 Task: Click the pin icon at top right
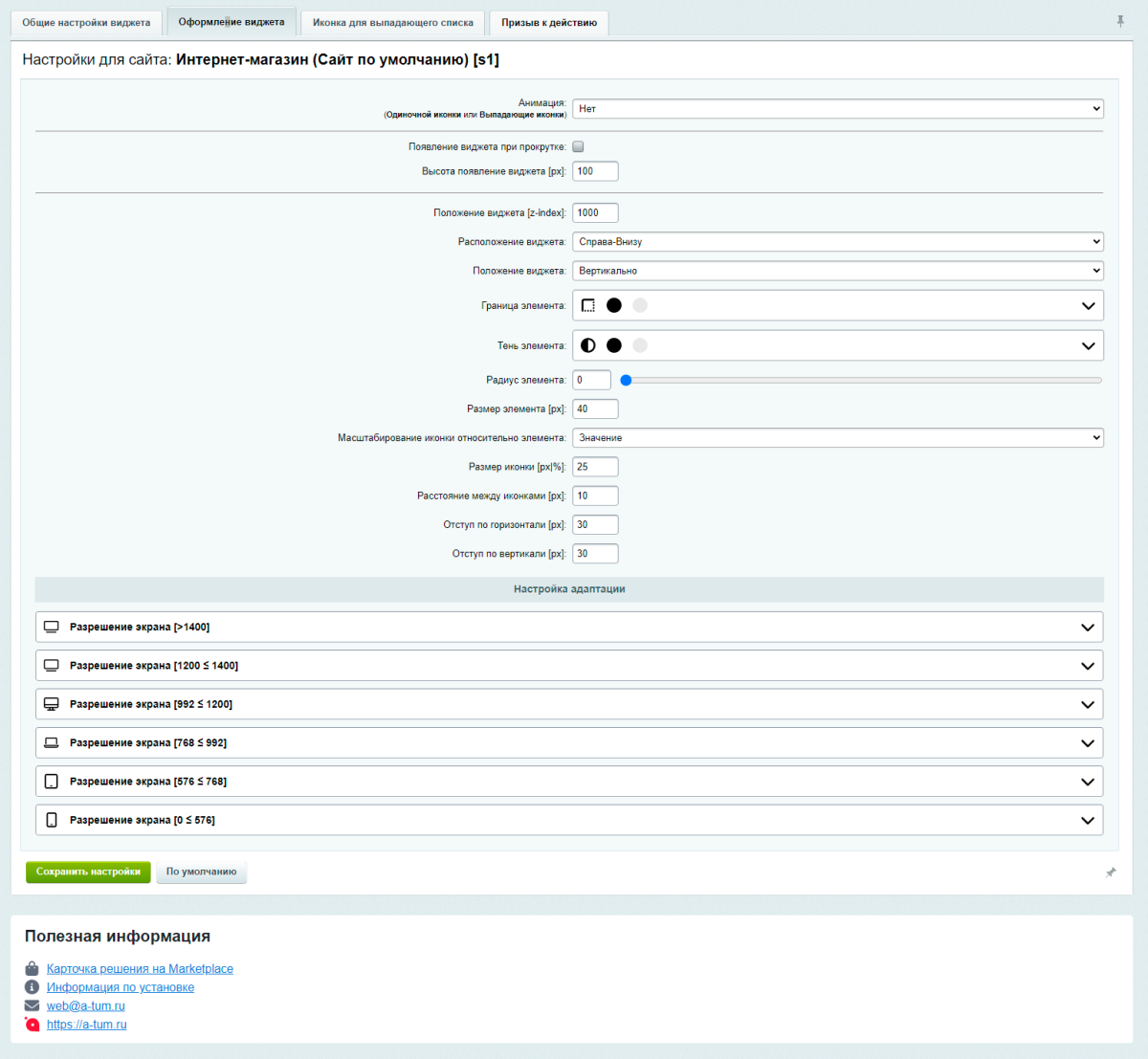(x=1120, y=21)
